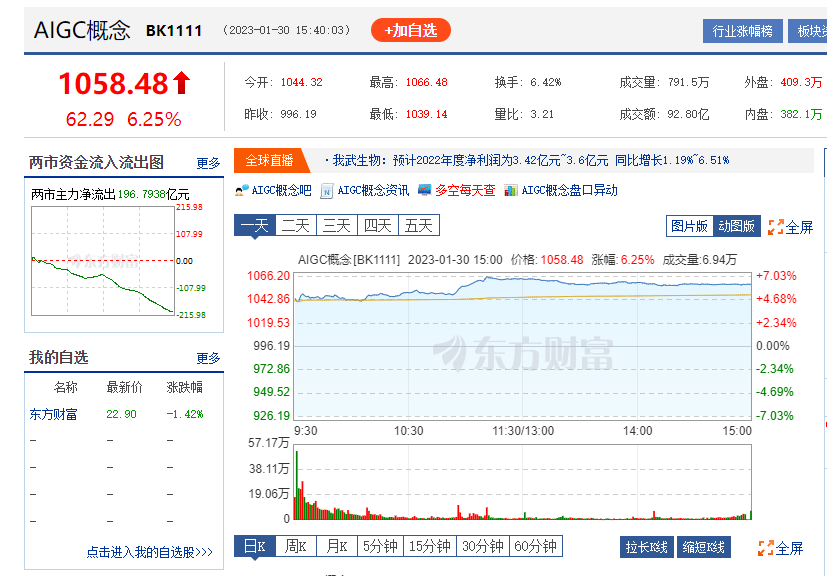
Task: Click the fullscreen icon beside 缩短K线
Action: click(x=765, y=548)
